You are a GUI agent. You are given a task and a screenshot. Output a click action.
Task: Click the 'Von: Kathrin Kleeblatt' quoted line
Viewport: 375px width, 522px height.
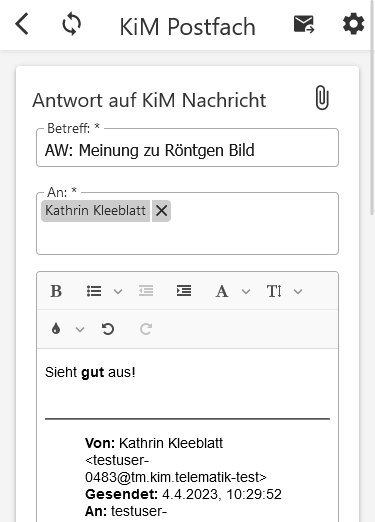(154, 443)
